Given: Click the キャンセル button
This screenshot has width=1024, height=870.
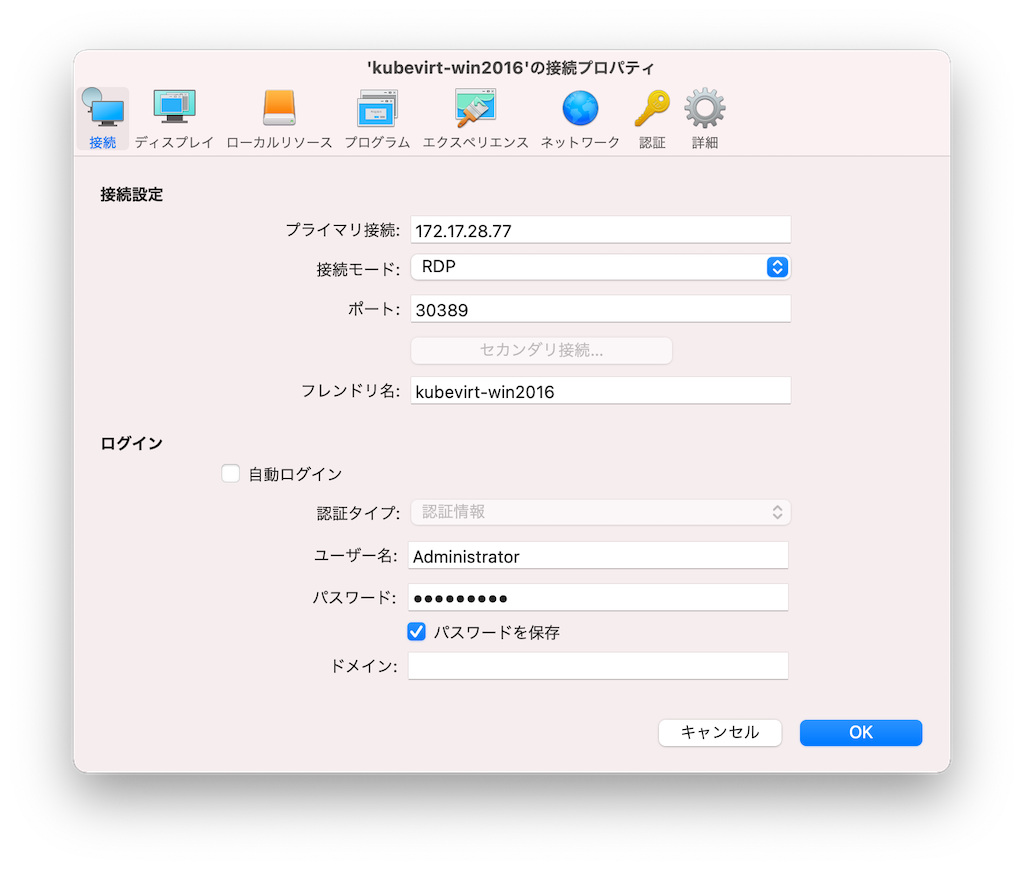Looking at the screenshot, I should tap(719, 732).
